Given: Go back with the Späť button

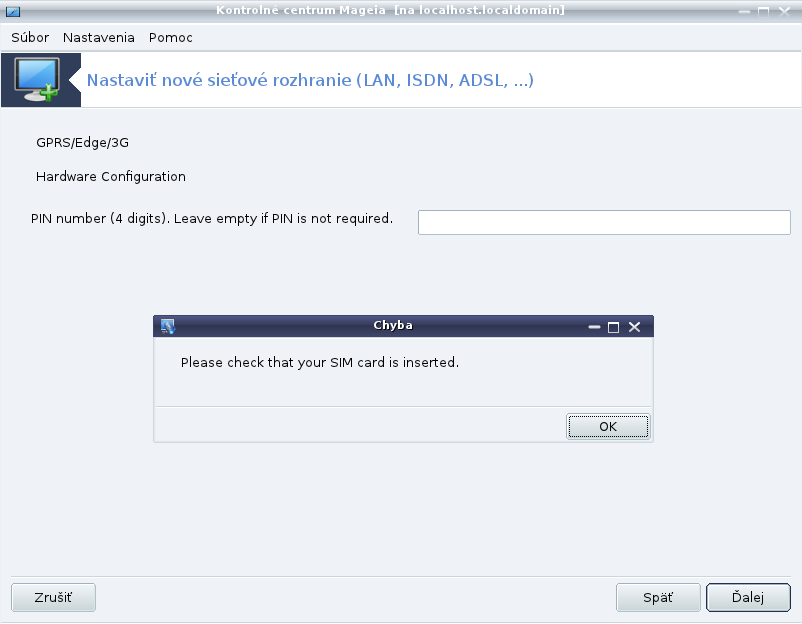Looking at the screenshot, I should tap(658, 597).
